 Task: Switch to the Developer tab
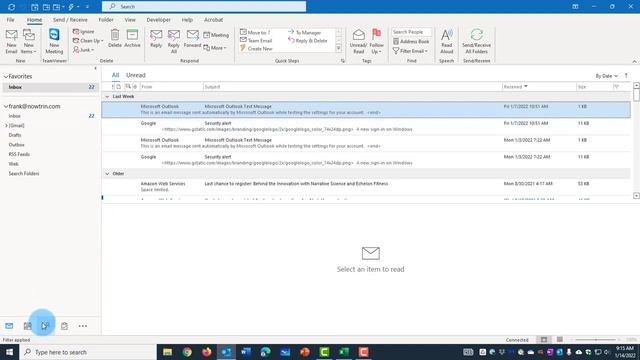pos(158,20)
